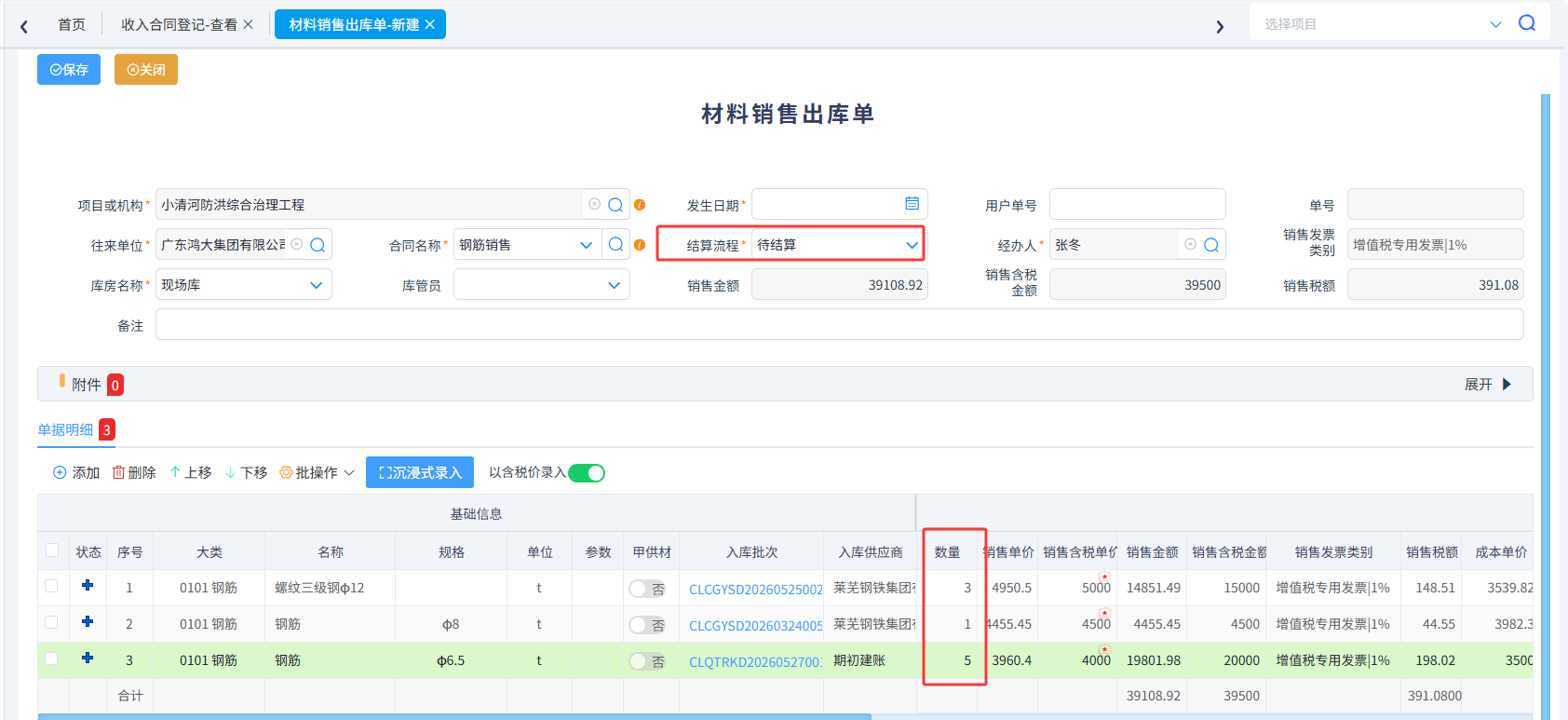1568x720 pixels.
Task: Toggle the 以含税价录入 switch
Action: [x=587, y=473]
